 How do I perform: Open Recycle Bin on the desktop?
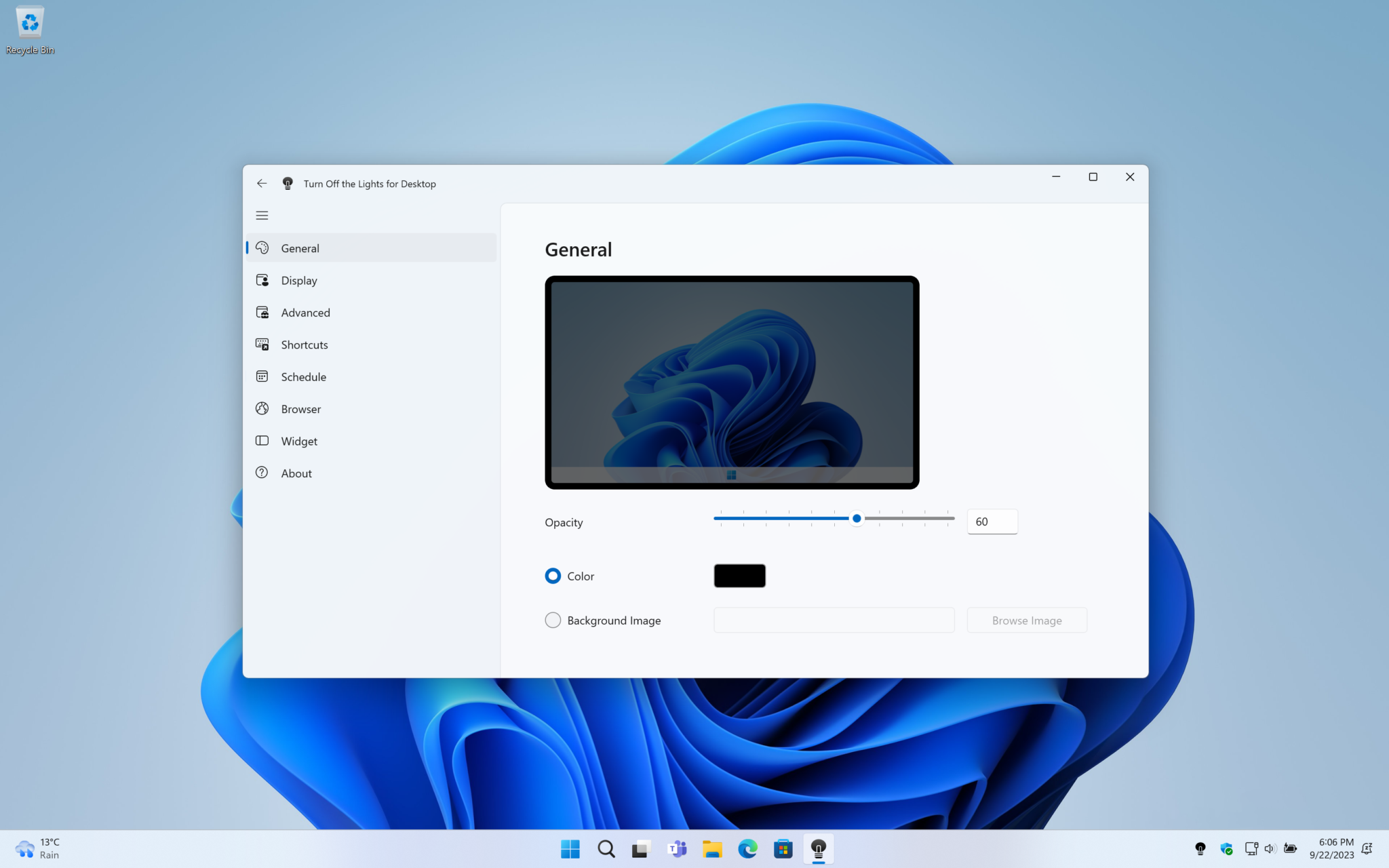tap(30, 31)
